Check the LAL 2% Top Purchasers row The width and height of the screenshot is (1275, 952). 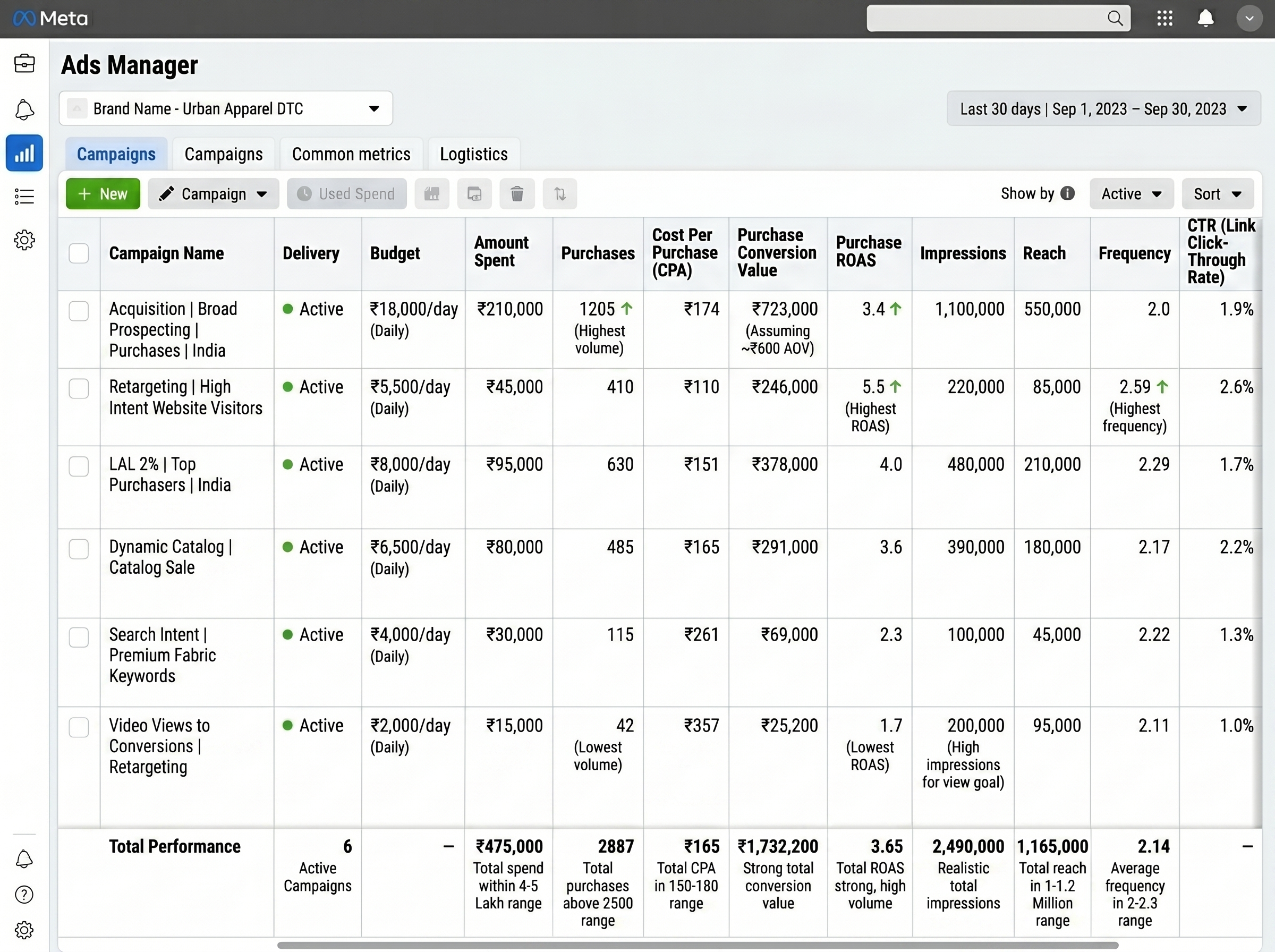(x=79, y=466)
